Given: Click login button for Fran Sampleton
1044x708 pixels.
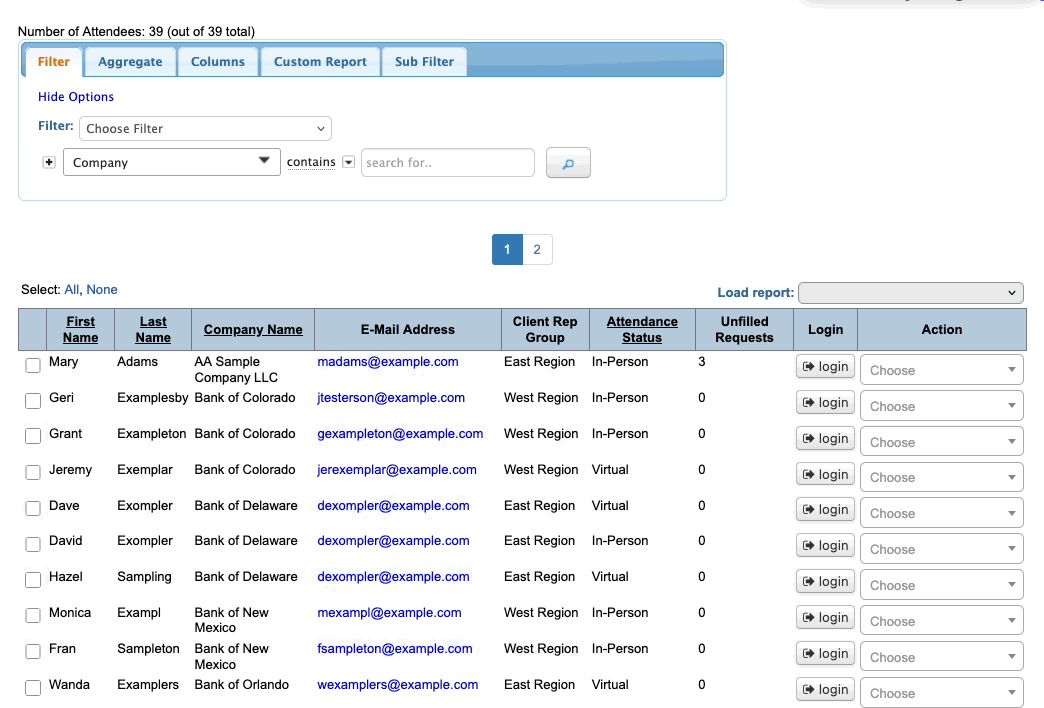Looking at the screenshot, I should coord(826,654).
